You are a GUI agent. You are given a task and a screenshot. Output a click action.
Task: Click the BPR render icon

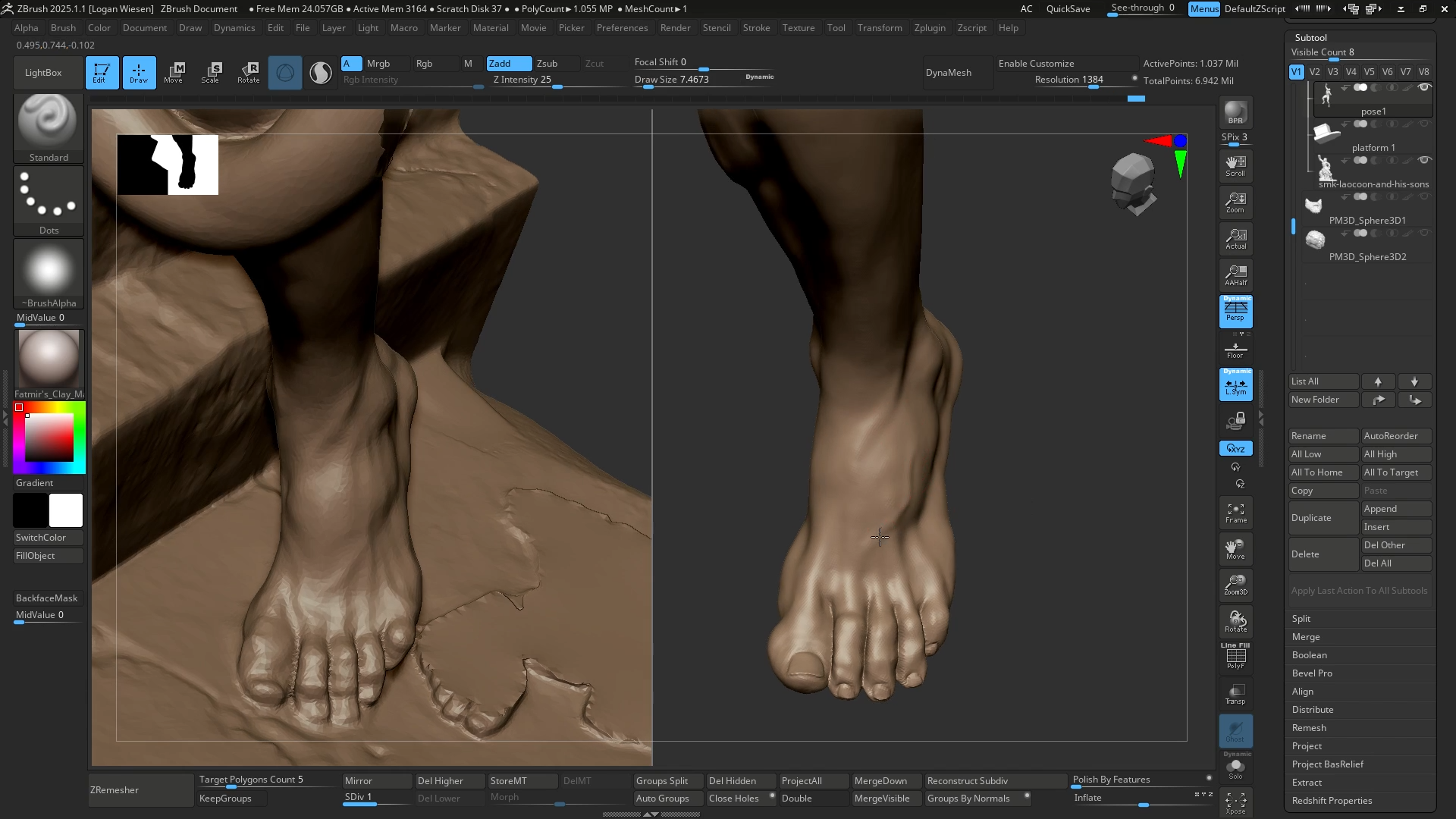pos(1235,114)
